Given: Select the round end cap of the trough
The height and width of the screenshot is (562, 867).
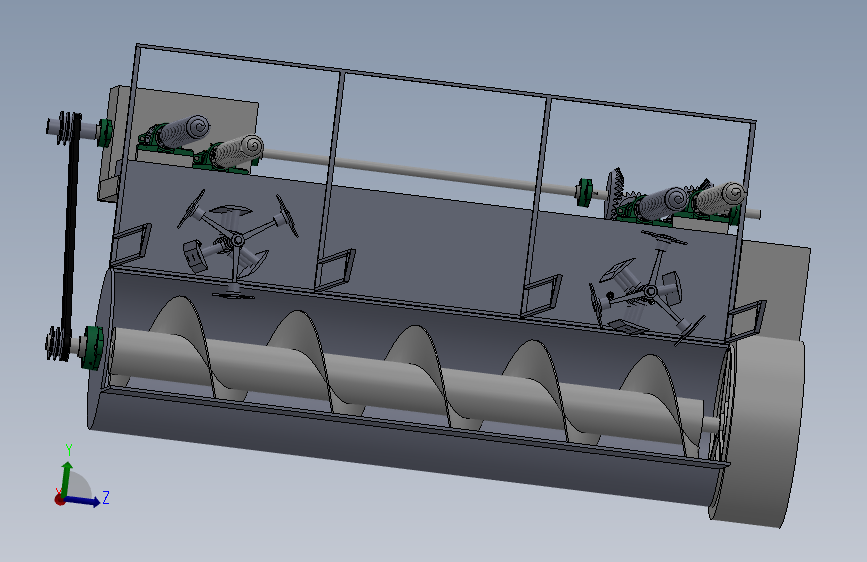Looking at the screenshot, I should click(x=760, y=431).
